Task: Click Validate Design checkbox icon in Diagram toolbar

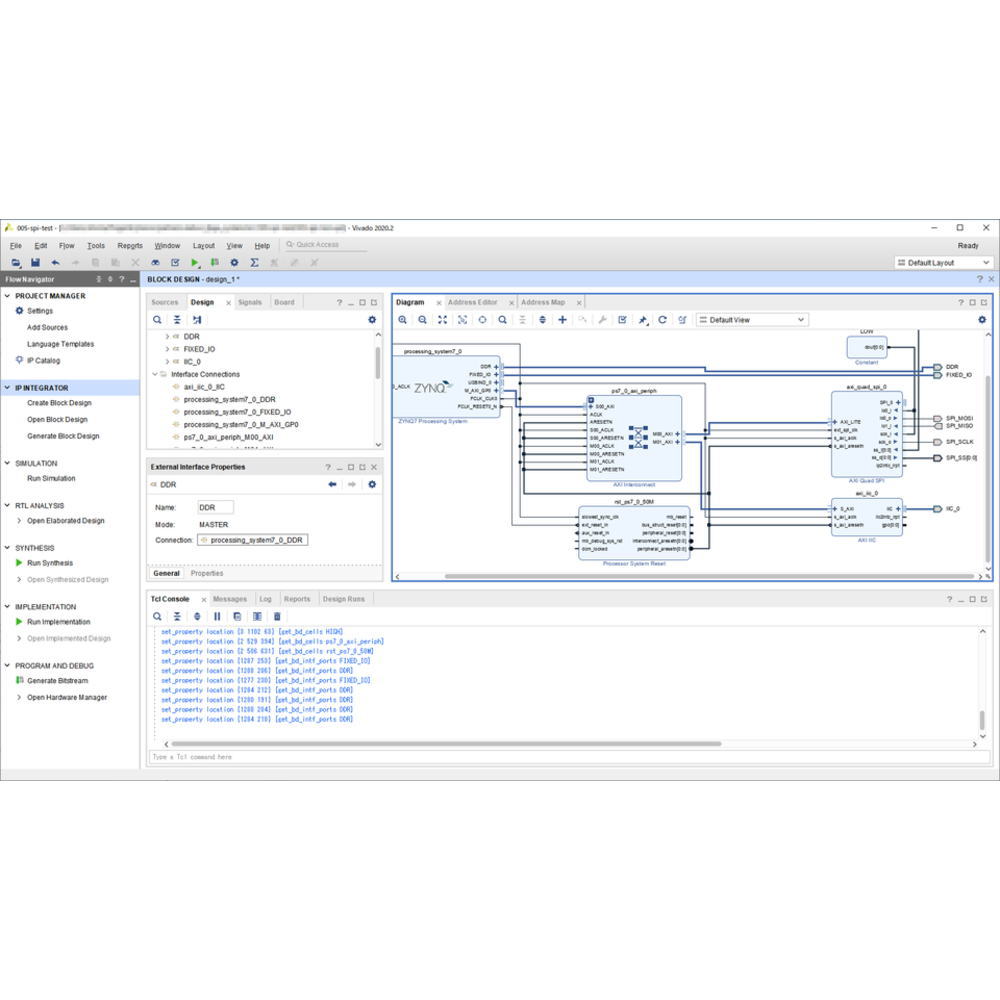Action: (622, 320)
